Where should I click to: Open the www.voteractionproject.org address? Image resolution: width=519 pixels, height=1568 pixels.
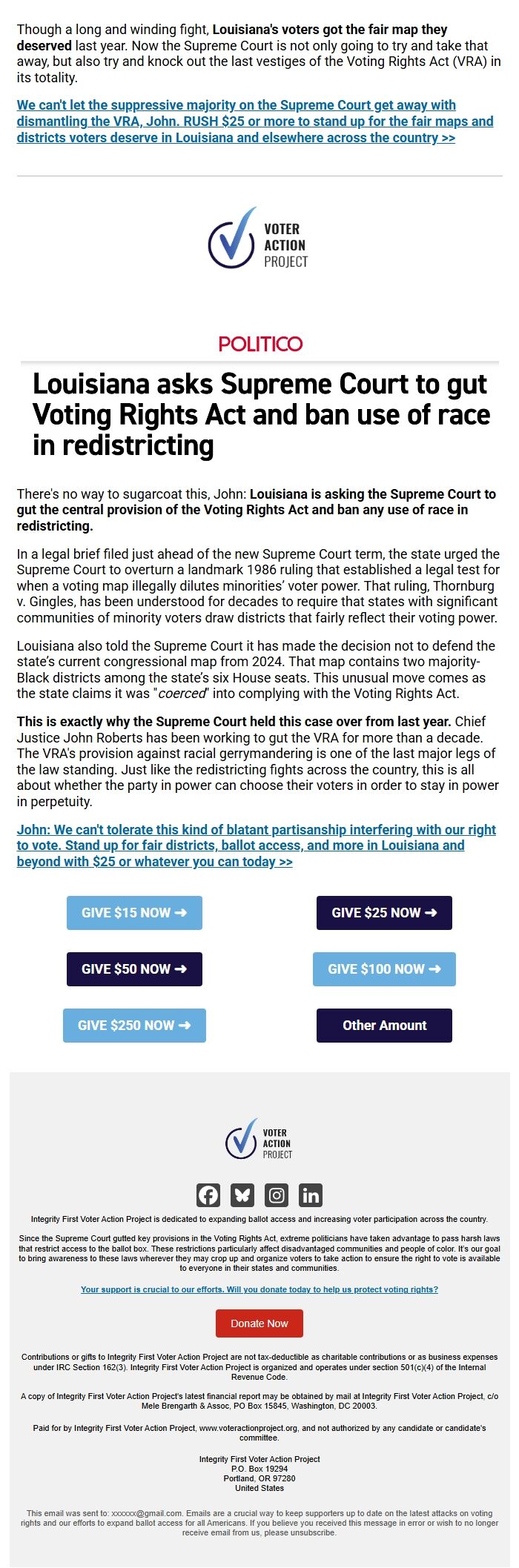(x=249, y=1428)
